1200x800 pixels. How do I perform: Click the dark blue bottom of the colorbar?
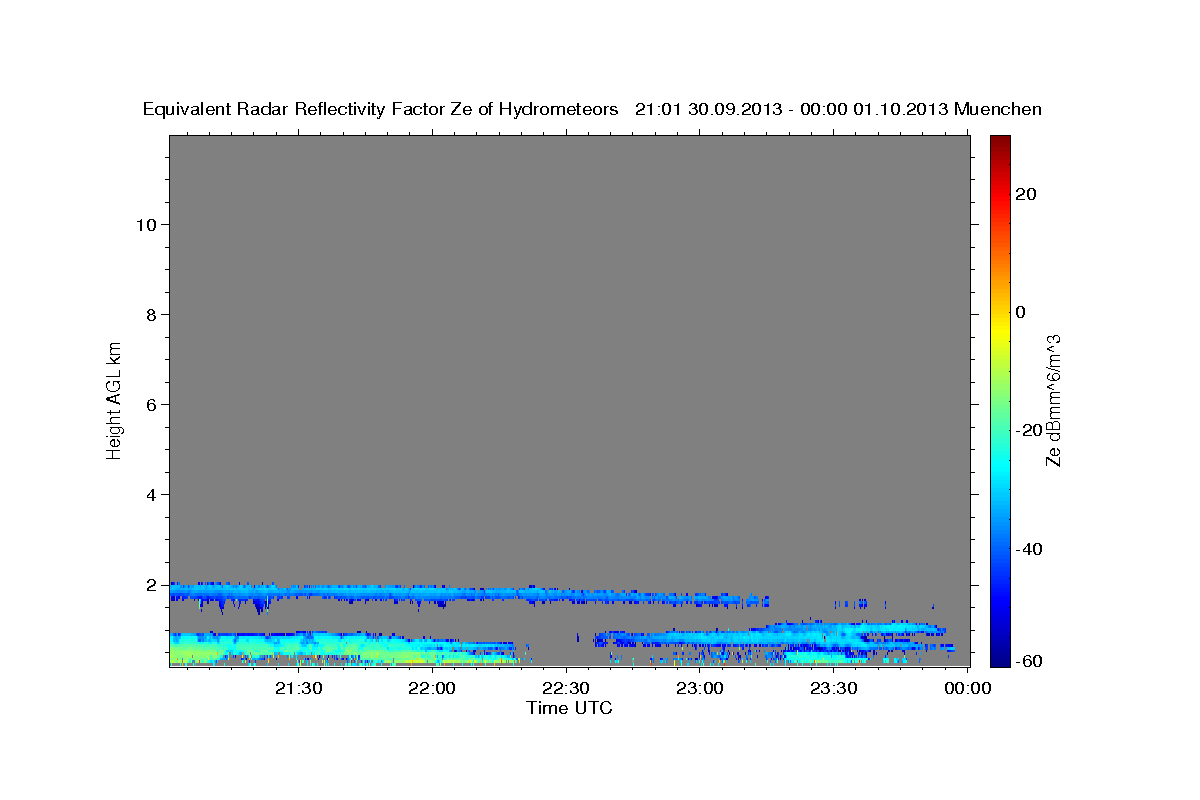tap(999, 658)
